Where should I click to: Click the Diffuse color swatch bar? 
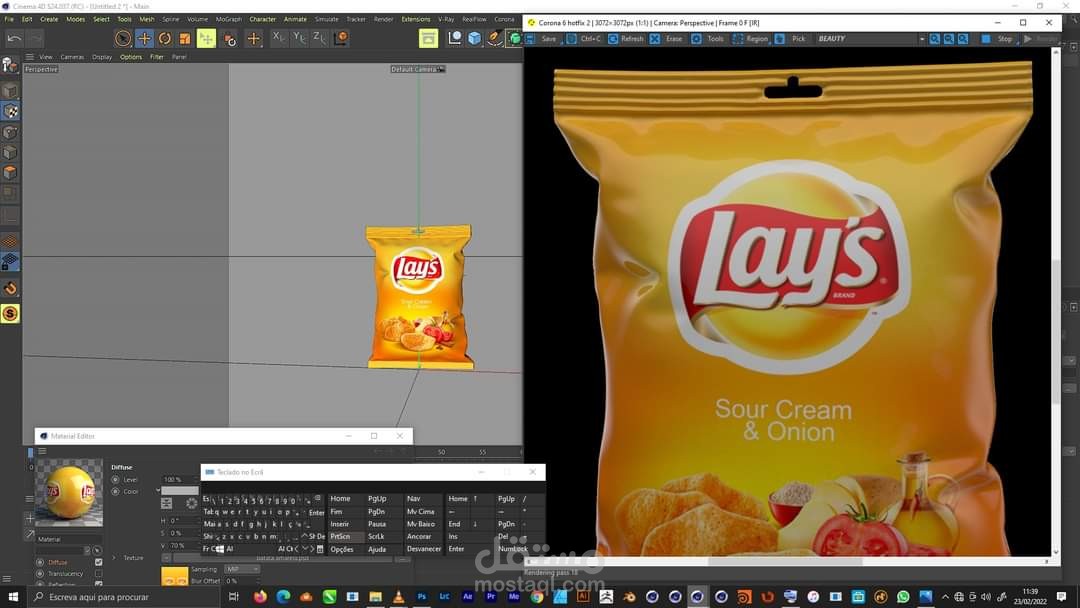coord(180,491)
